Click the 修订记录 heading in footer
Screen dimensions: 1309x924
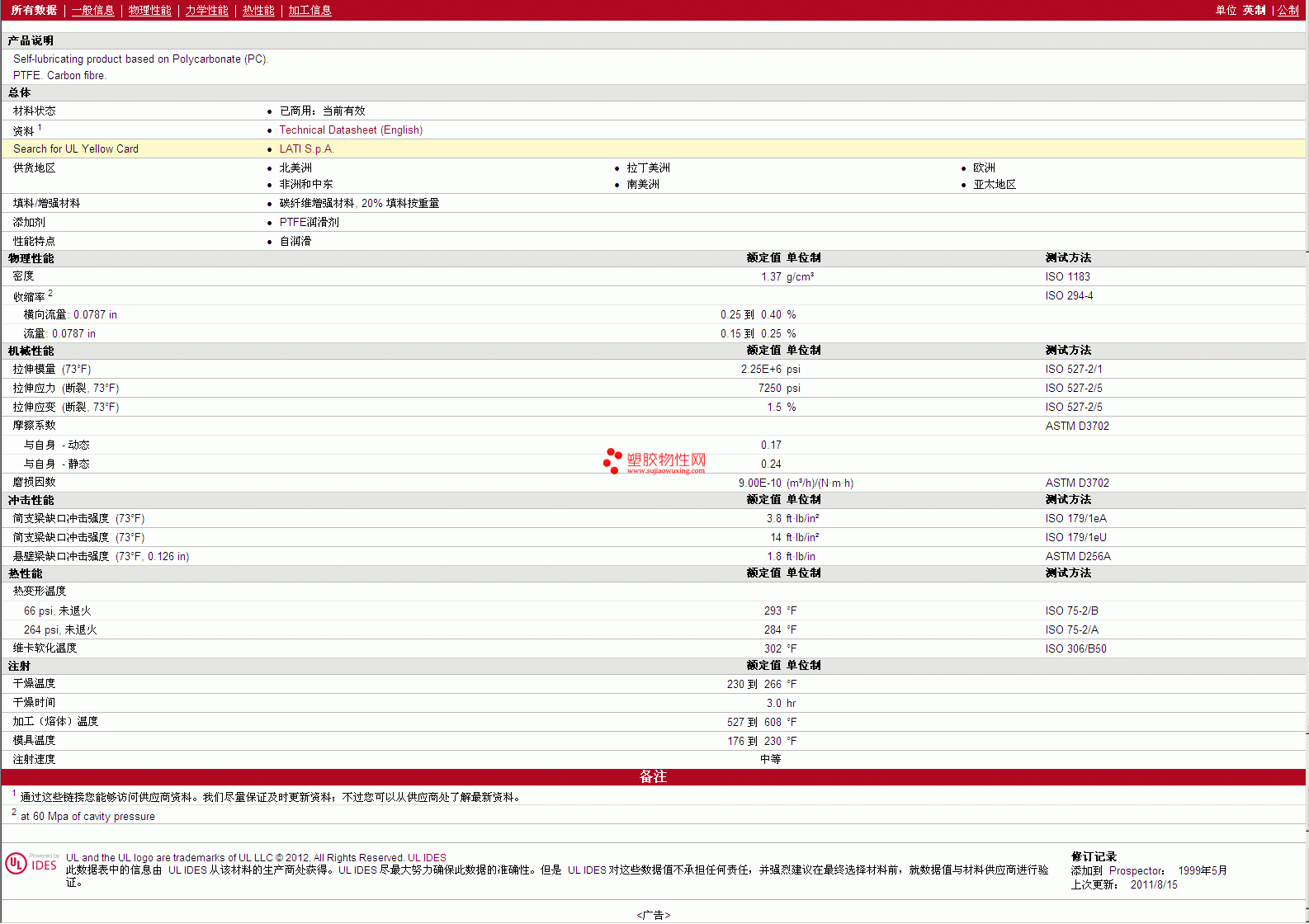coord(1094,856)
